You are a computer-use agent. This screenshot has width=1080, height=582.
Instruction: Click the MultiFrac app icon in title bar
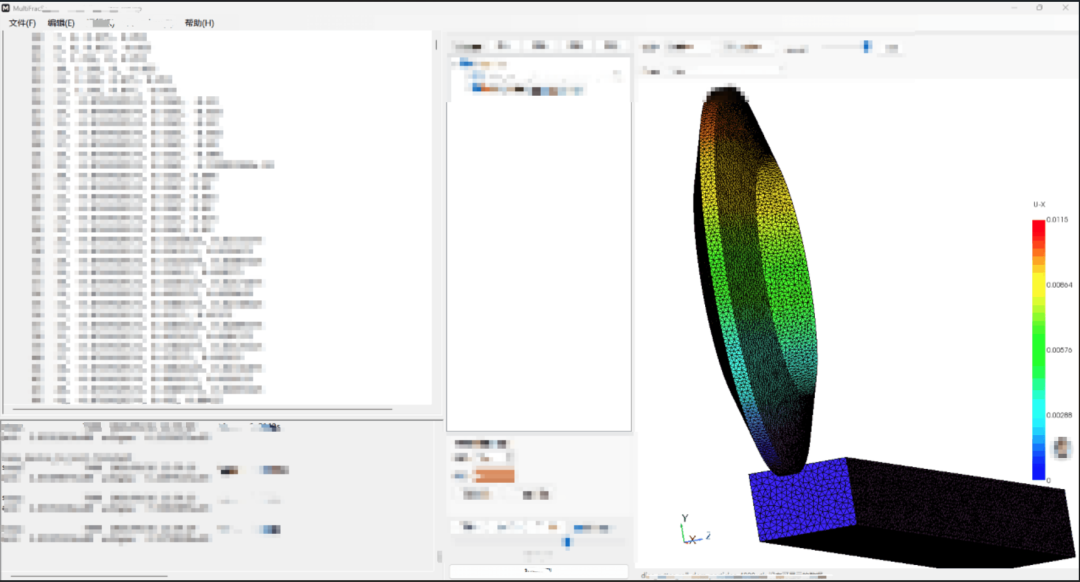point(6,8)
